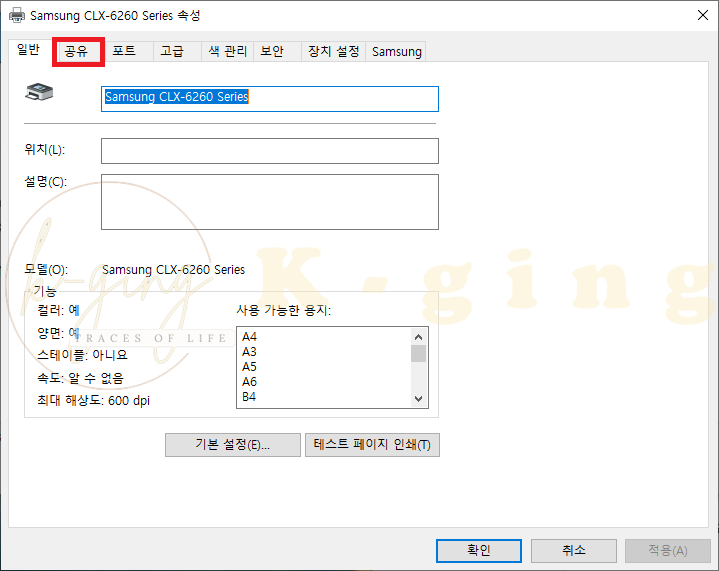This screenshot has width=719, height=571.
Task: Close the printer properties window
Action: pyautogui.click(x=702, y=15)
